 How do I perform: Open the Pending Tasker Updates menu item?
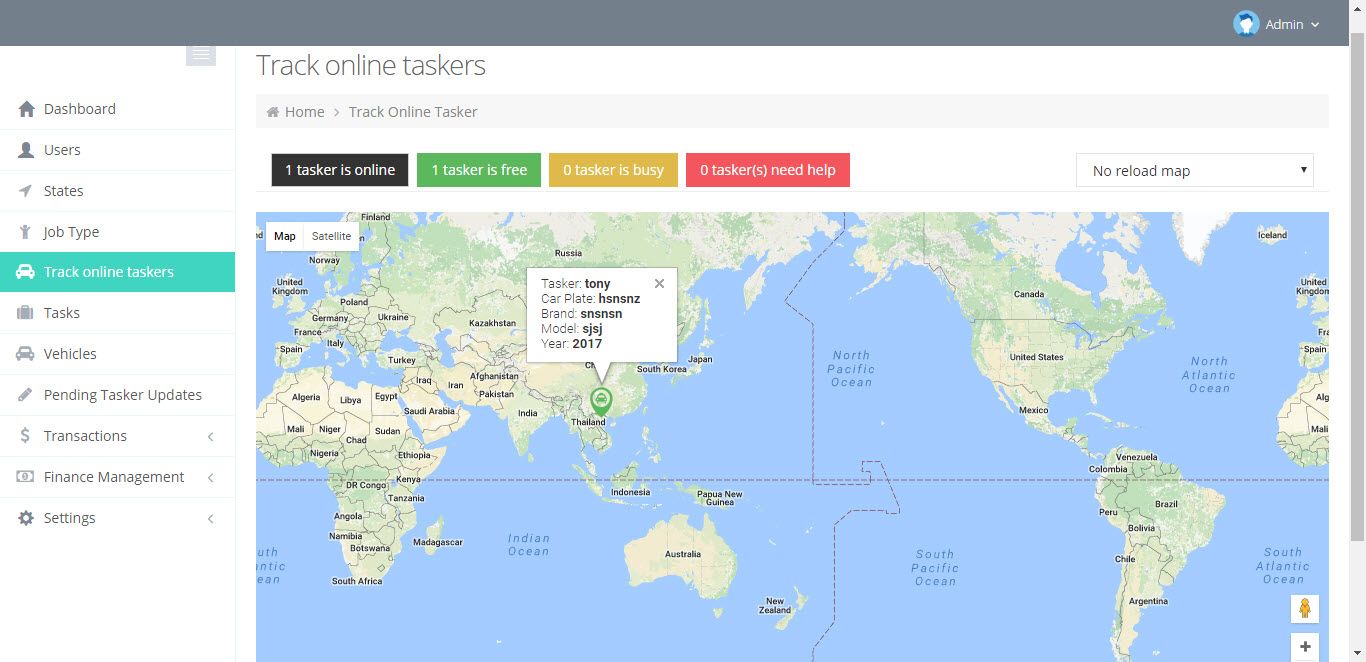click(x=117, y=395)
